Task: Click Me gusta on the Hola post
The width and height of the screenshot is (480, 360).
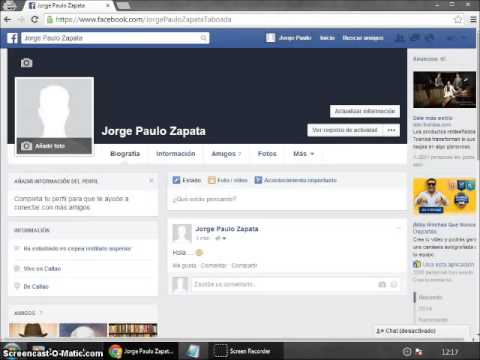Action: pos(184,266)
